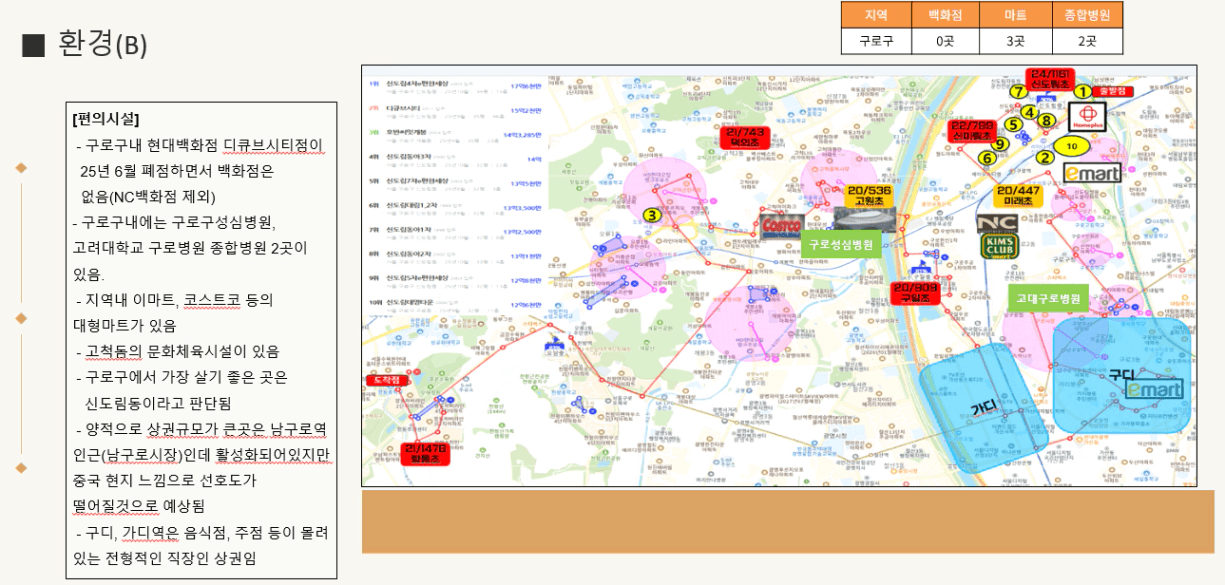Select the 20/536 고원초 orange label
The image size is (1225, 585).
point(867,195)
